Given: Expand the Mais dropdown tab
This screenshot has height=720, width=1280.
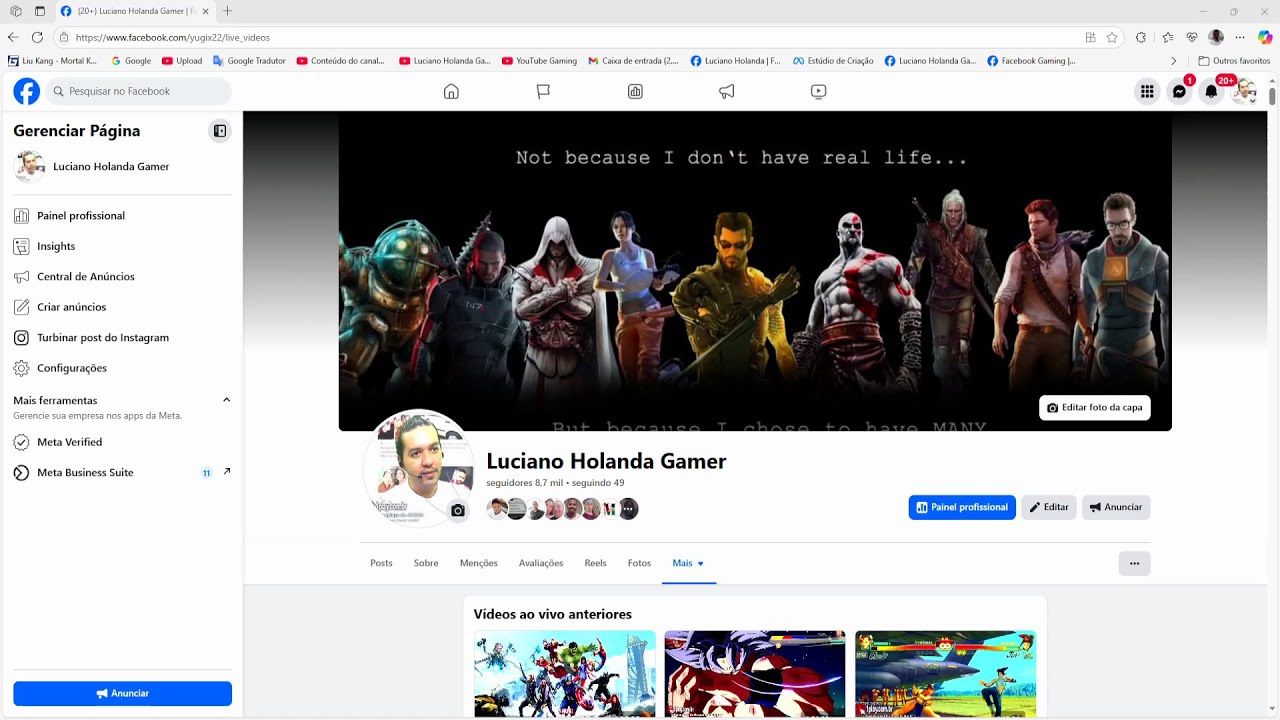Looking at the screenshot, I should tap(688, 563).
